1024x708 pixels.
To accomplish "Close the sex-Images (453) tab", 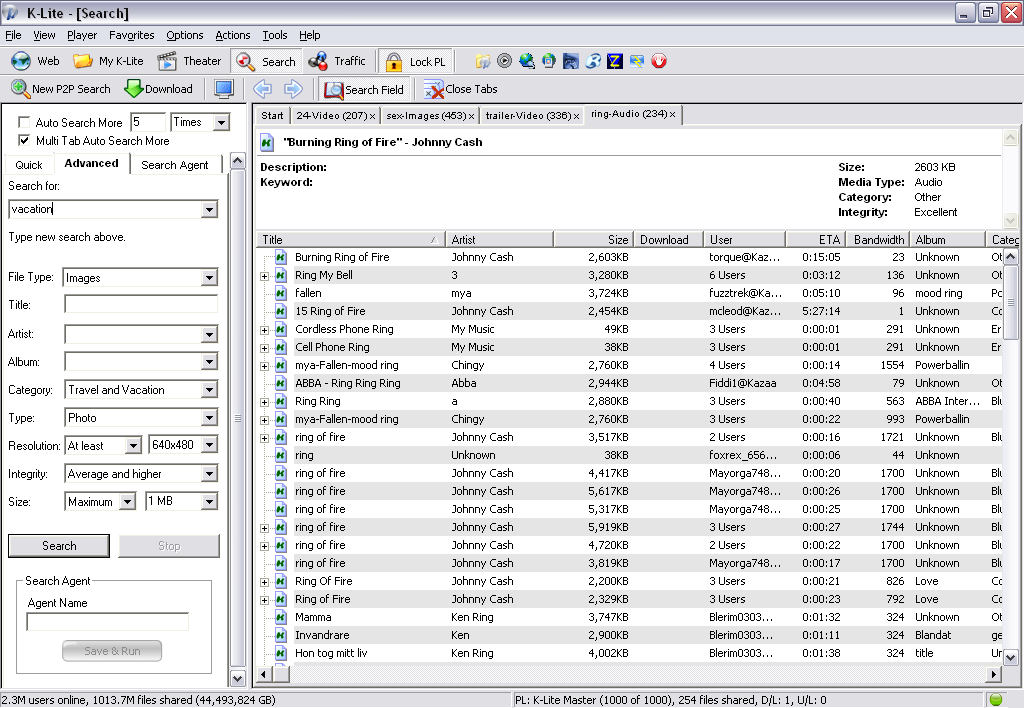I will point(471,116).
